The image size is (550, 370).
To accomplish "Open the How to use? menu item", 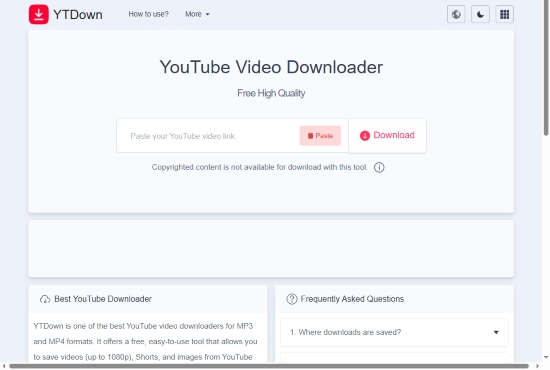I will tap(148, 14).
